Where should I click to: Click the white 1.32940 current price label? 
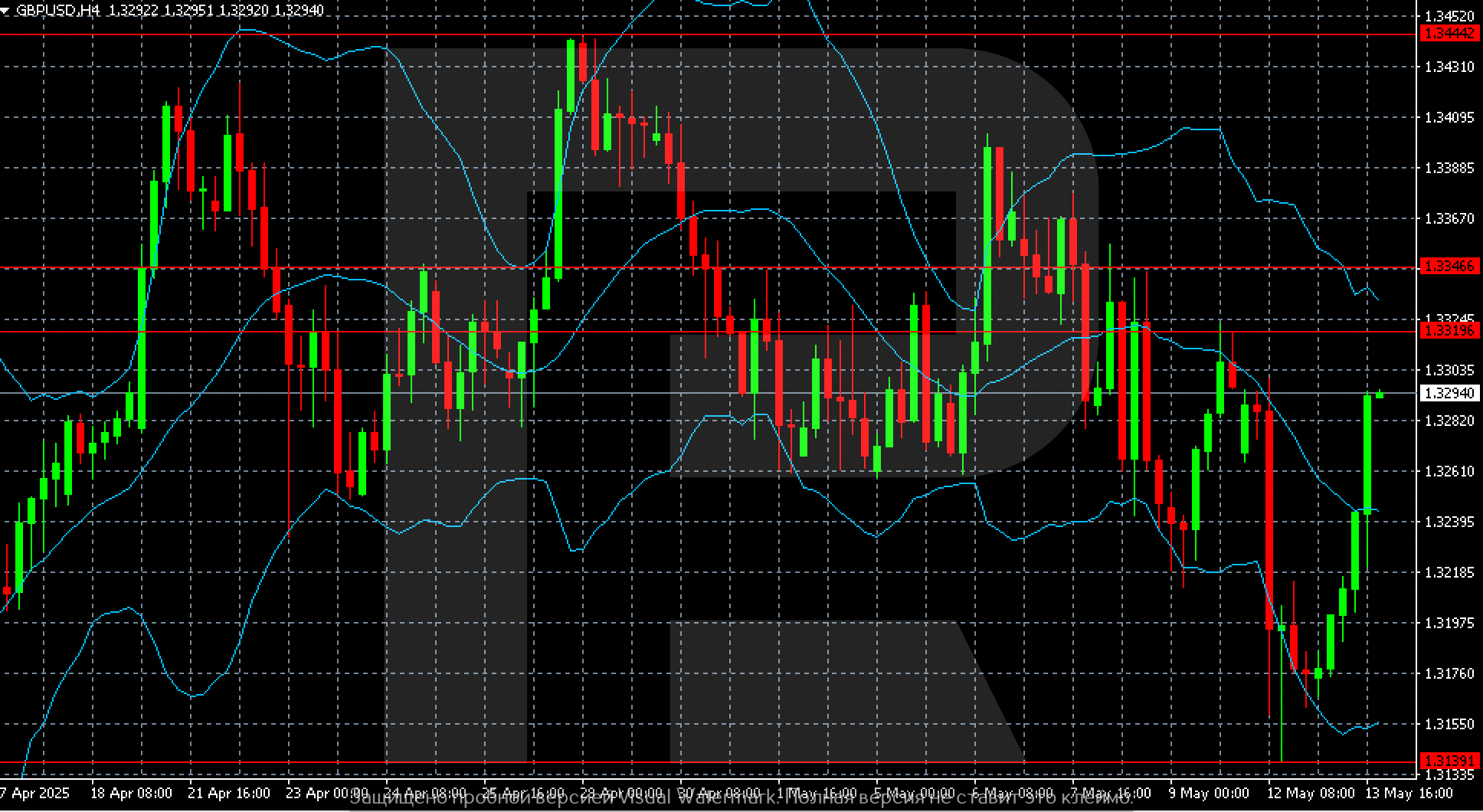coord(1448,394)
